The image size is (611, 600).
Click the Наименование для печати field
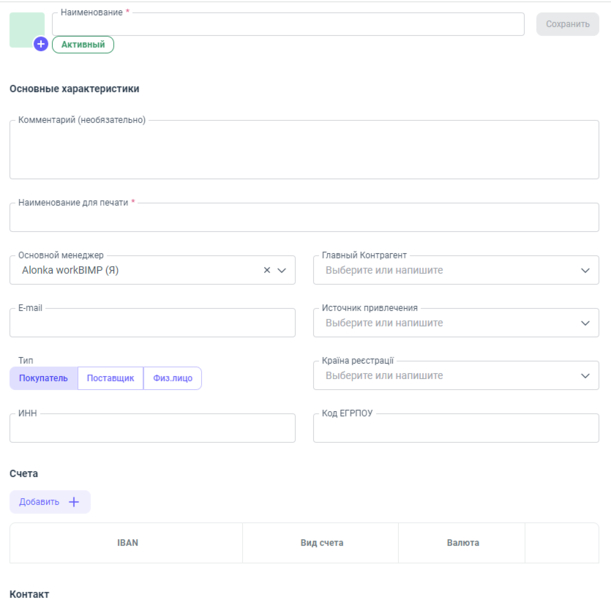pos(304,218)
